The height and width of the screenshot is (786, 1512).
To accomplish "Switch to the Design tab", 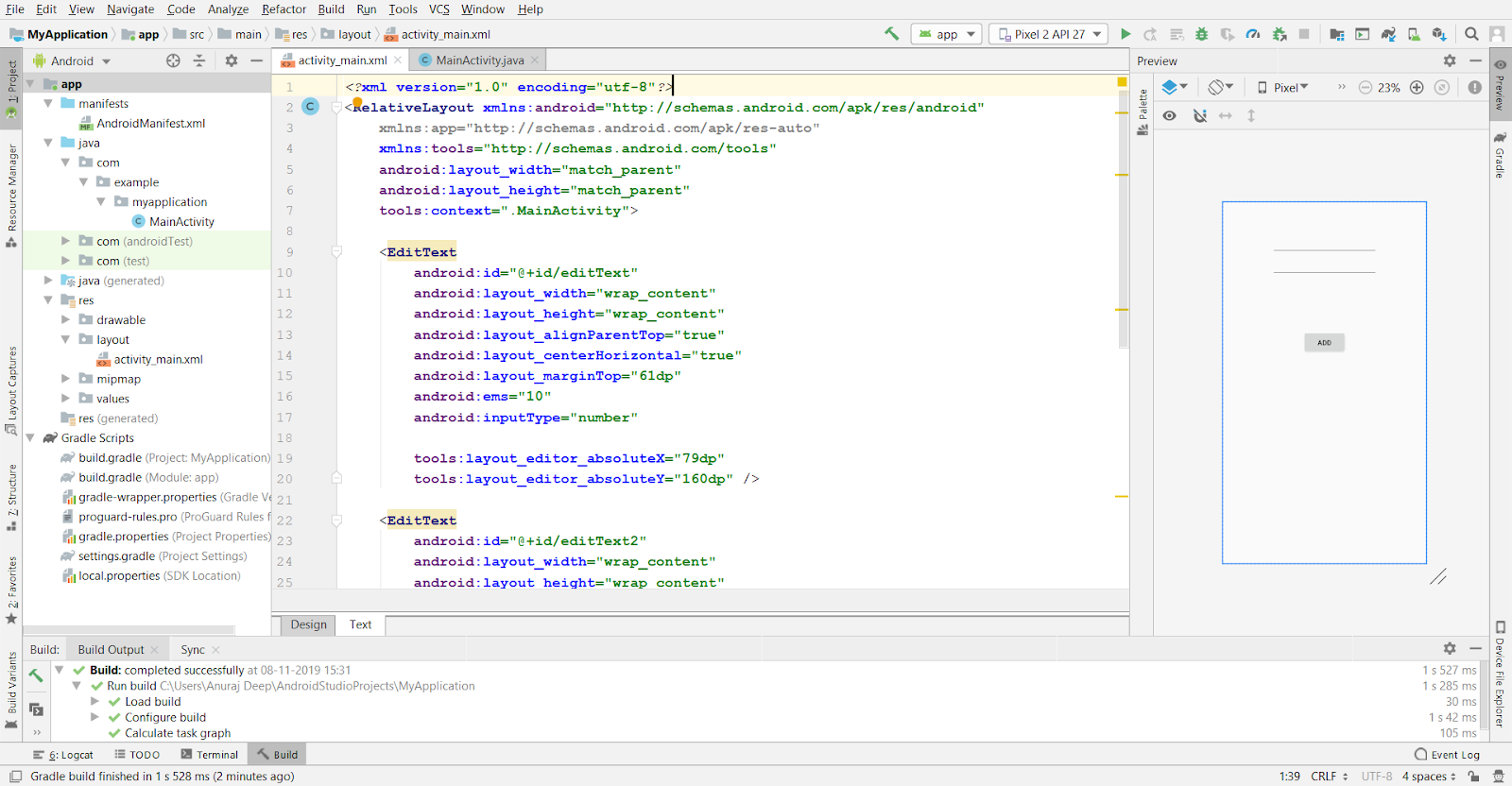I will (x=308, y=624).
